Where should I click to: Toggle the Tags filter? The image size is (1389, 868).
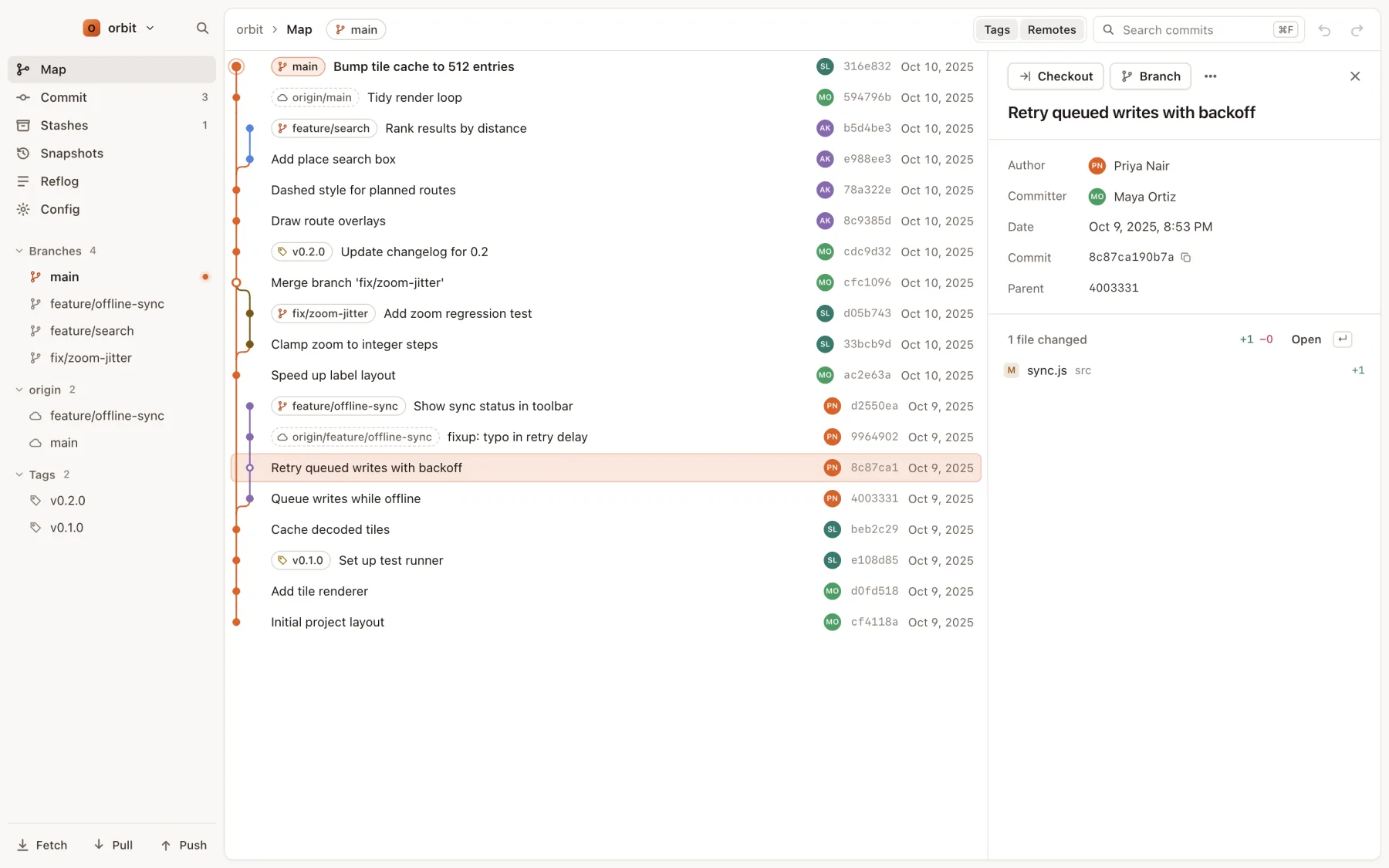[x=996, y=29]
